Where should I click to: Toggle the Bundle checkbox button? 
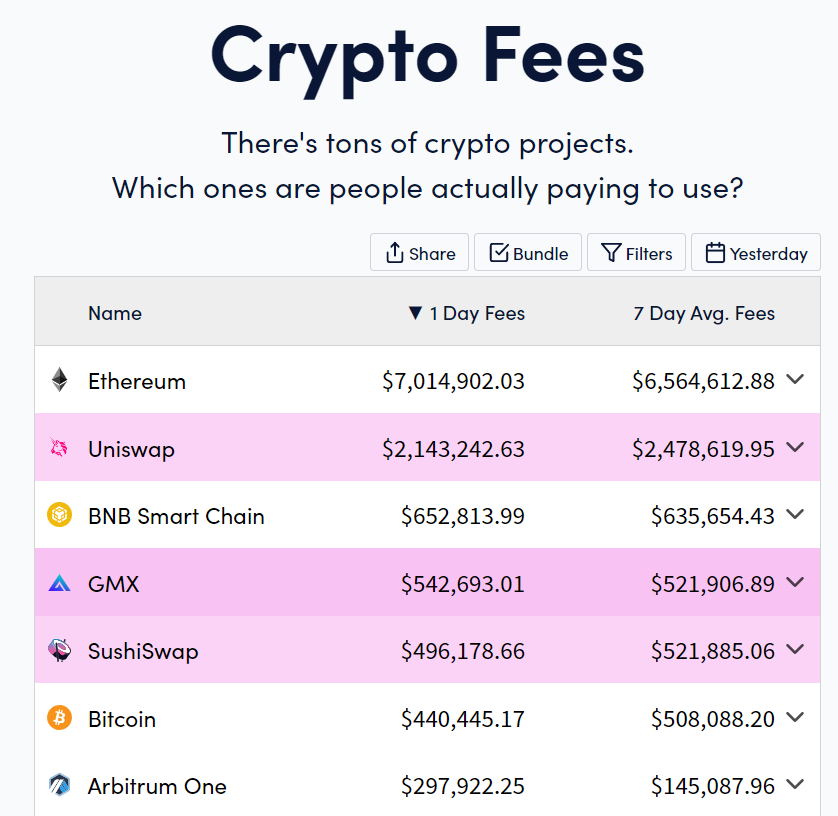click(528, 252)
